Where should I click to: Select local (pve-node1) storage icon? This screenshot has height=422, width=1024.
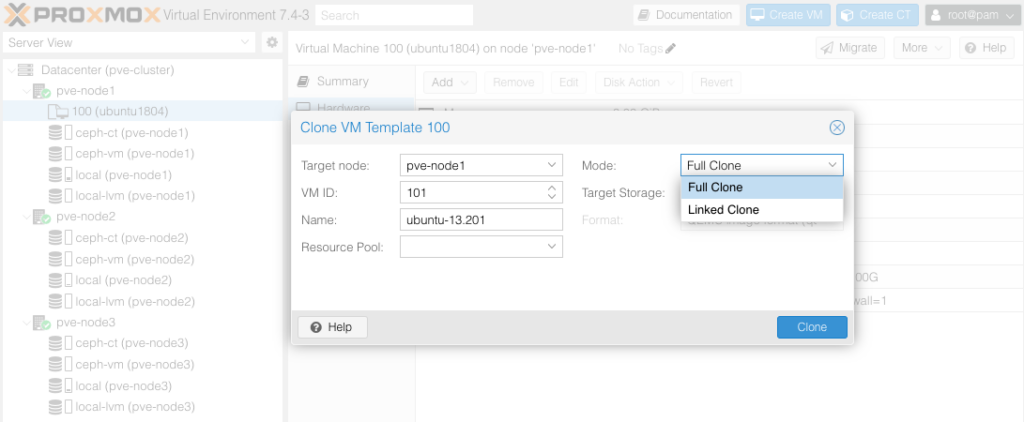point(60,175)
